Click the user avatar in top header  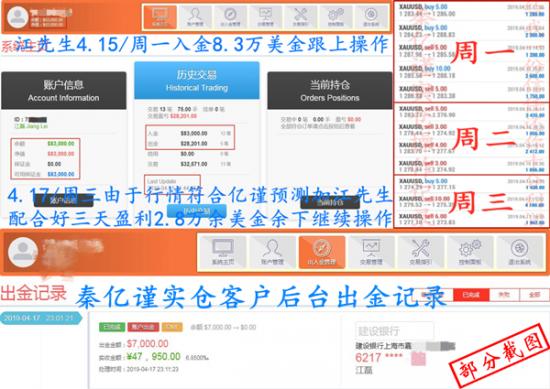[x=18, y=17]
